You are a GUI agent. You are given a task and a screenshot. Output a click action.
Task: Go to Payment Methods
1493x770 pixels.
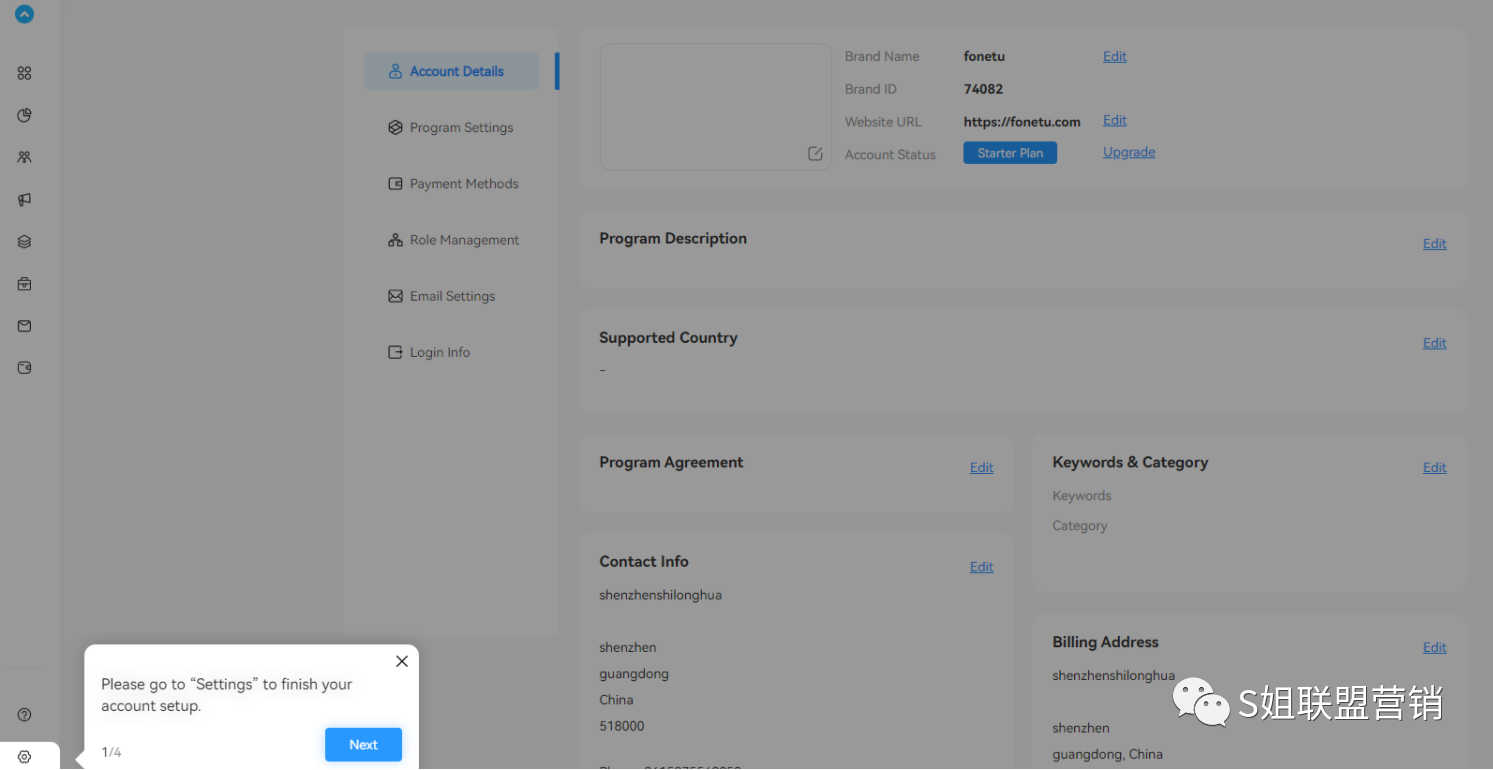click(451, 184)
